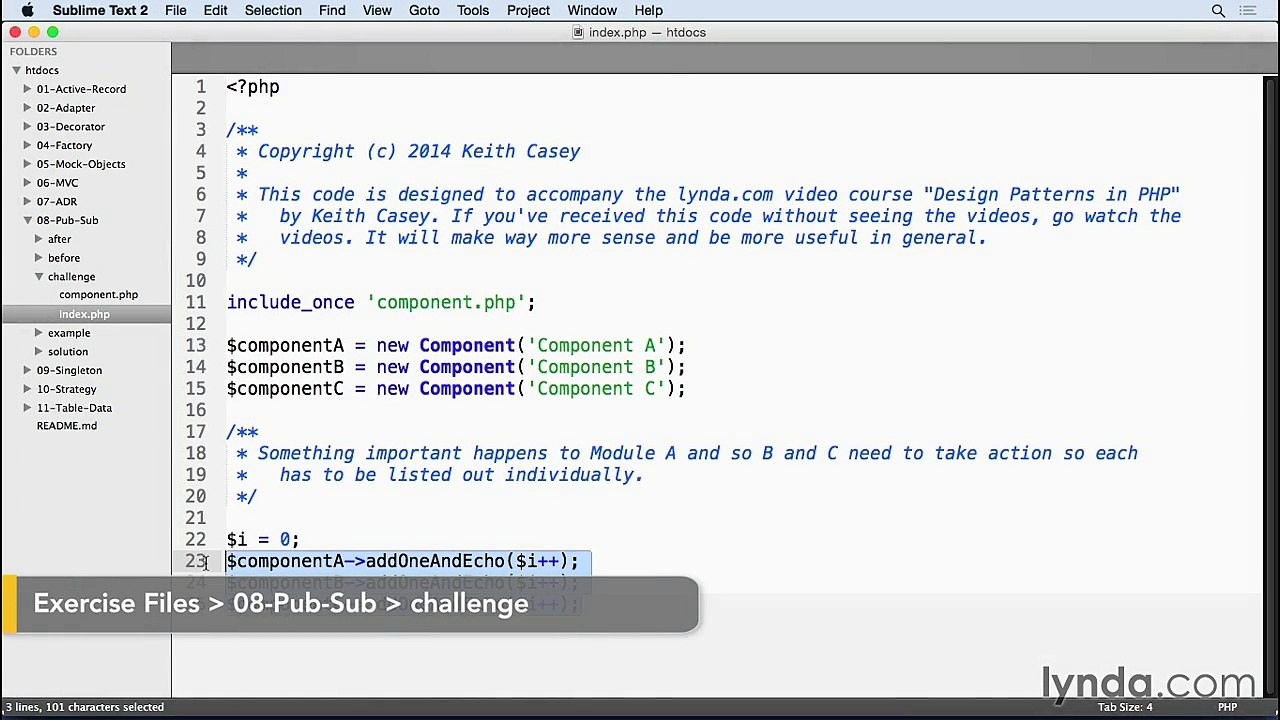The height and width of the screenshot is (720, 1280).
Task: Click the include_once 'component.php' line
Action: coord(381,303)
